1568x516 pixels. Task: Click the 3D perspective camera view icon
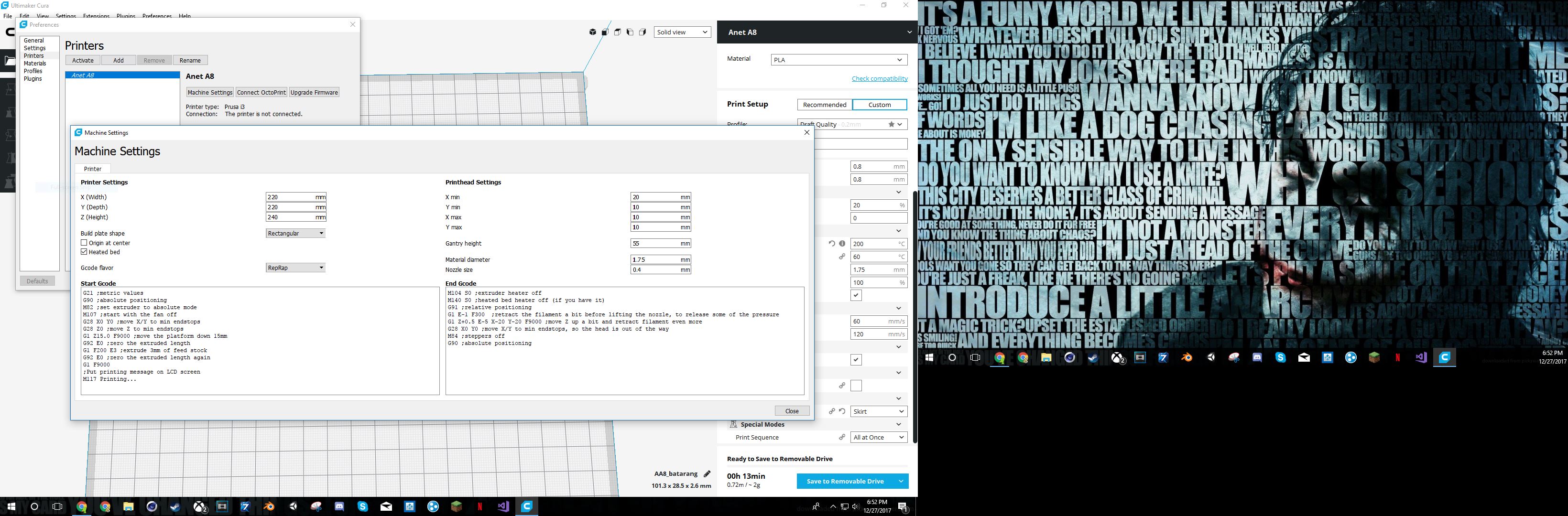coord(592,32)
